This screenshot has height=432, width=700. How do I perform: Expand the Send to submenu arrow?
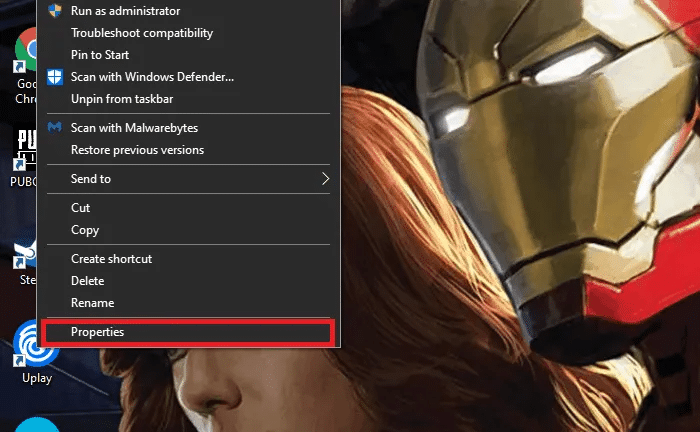coord(325,179)
